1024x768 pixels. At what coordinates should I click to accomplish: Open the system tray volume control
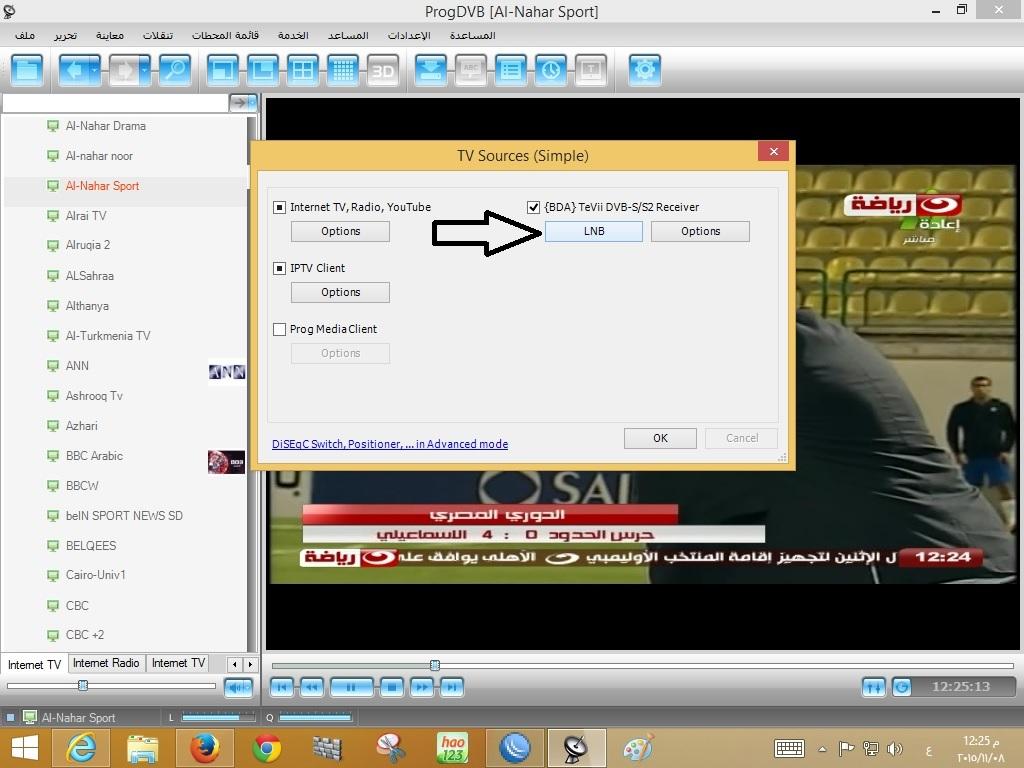click(895, 748)
